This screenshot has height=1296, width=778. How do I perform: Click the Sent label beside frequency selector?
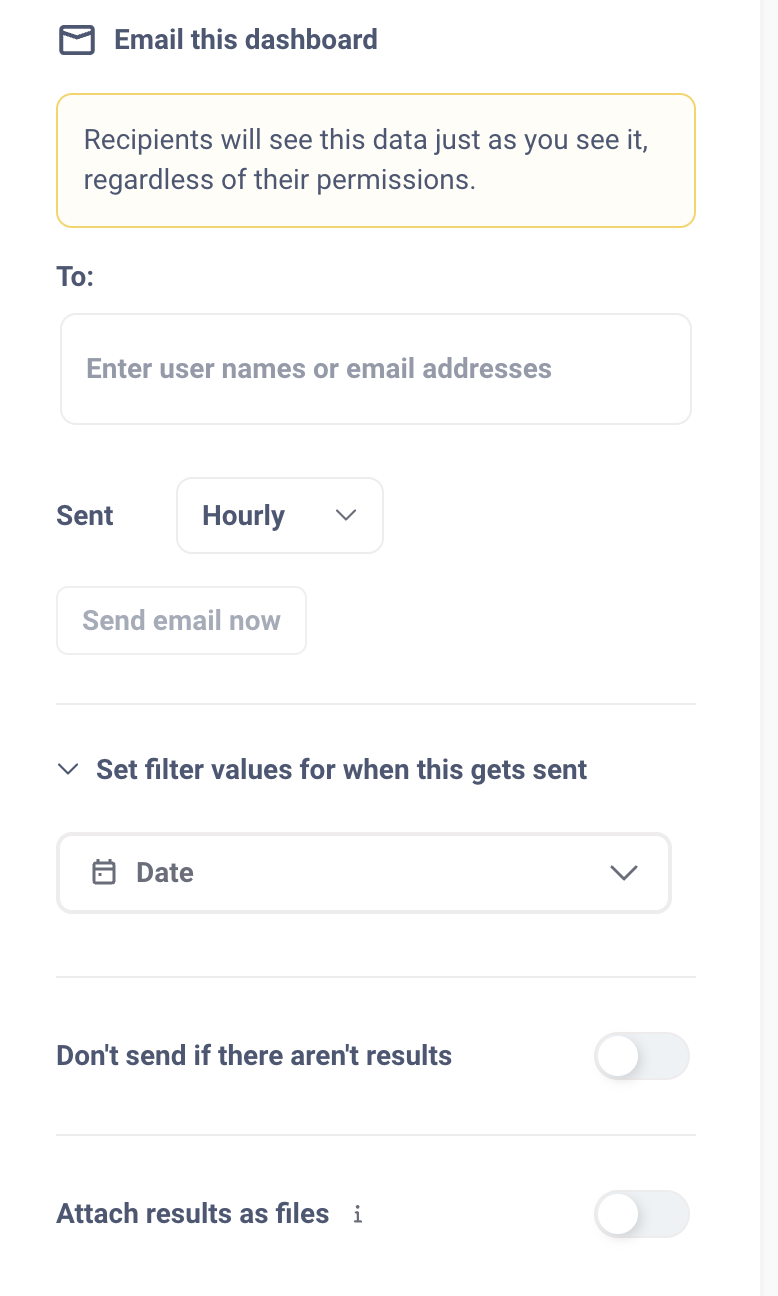(85, 516)
